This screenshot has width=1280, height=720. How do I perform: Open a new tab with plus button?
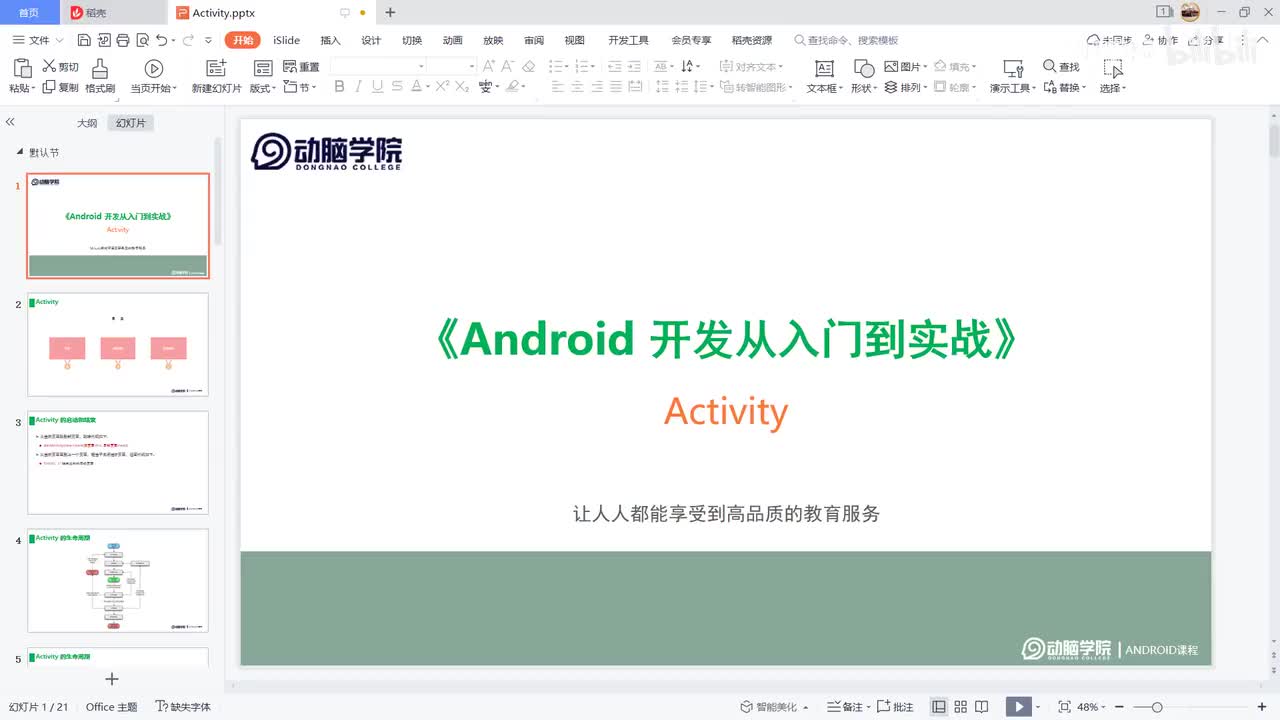390,13
